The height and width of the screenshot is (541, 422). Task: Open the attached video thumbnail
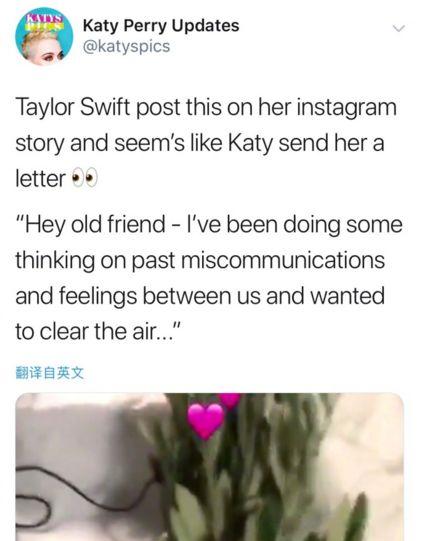click(x=209, y=467)
